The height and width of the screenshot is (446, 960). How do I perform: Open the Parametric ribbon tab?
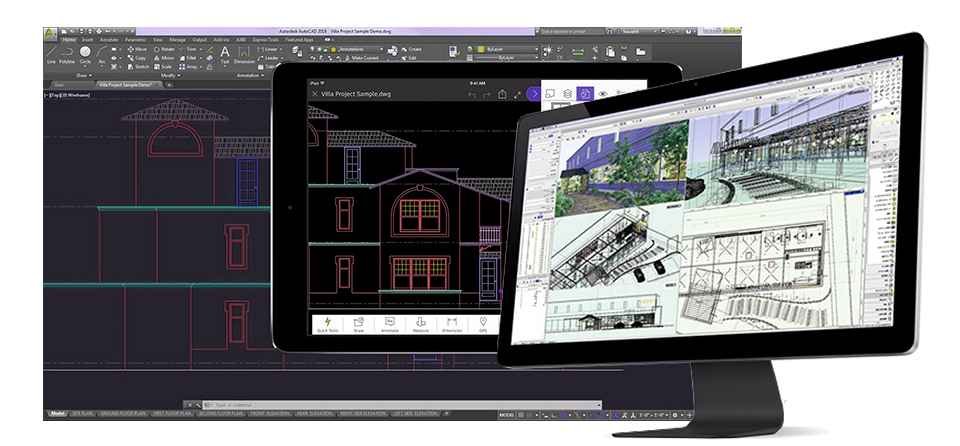pyautogui.click(x=136, y=40)
